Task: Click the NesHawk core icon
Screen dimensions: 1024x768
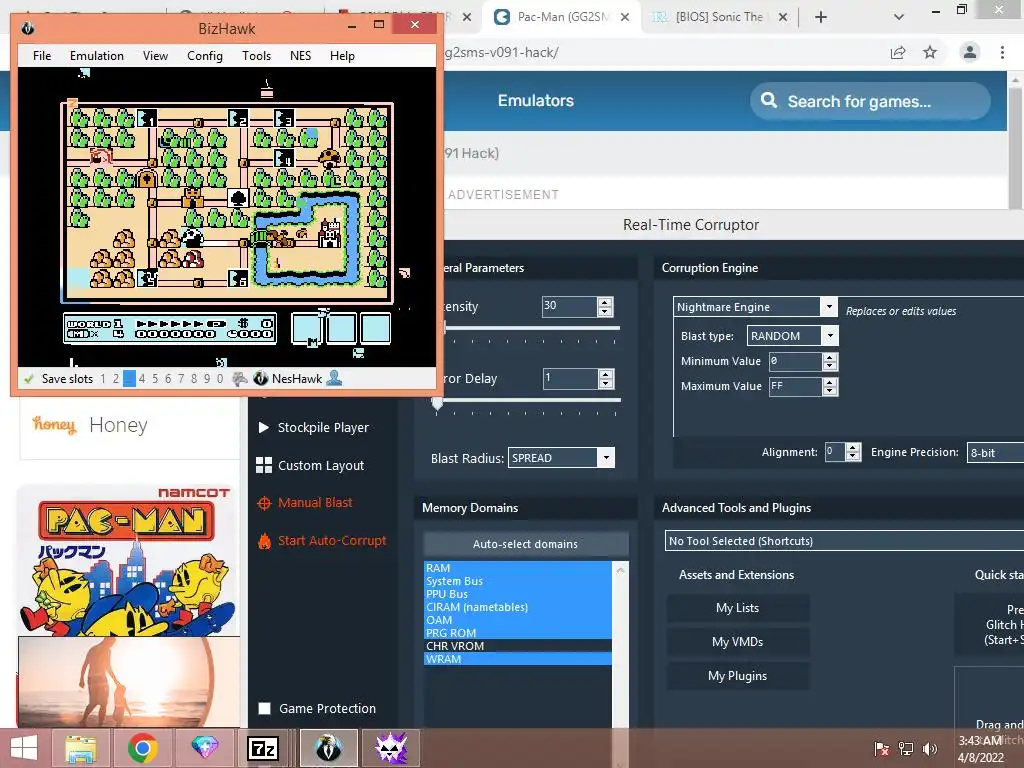Action: tap(261, 378)
